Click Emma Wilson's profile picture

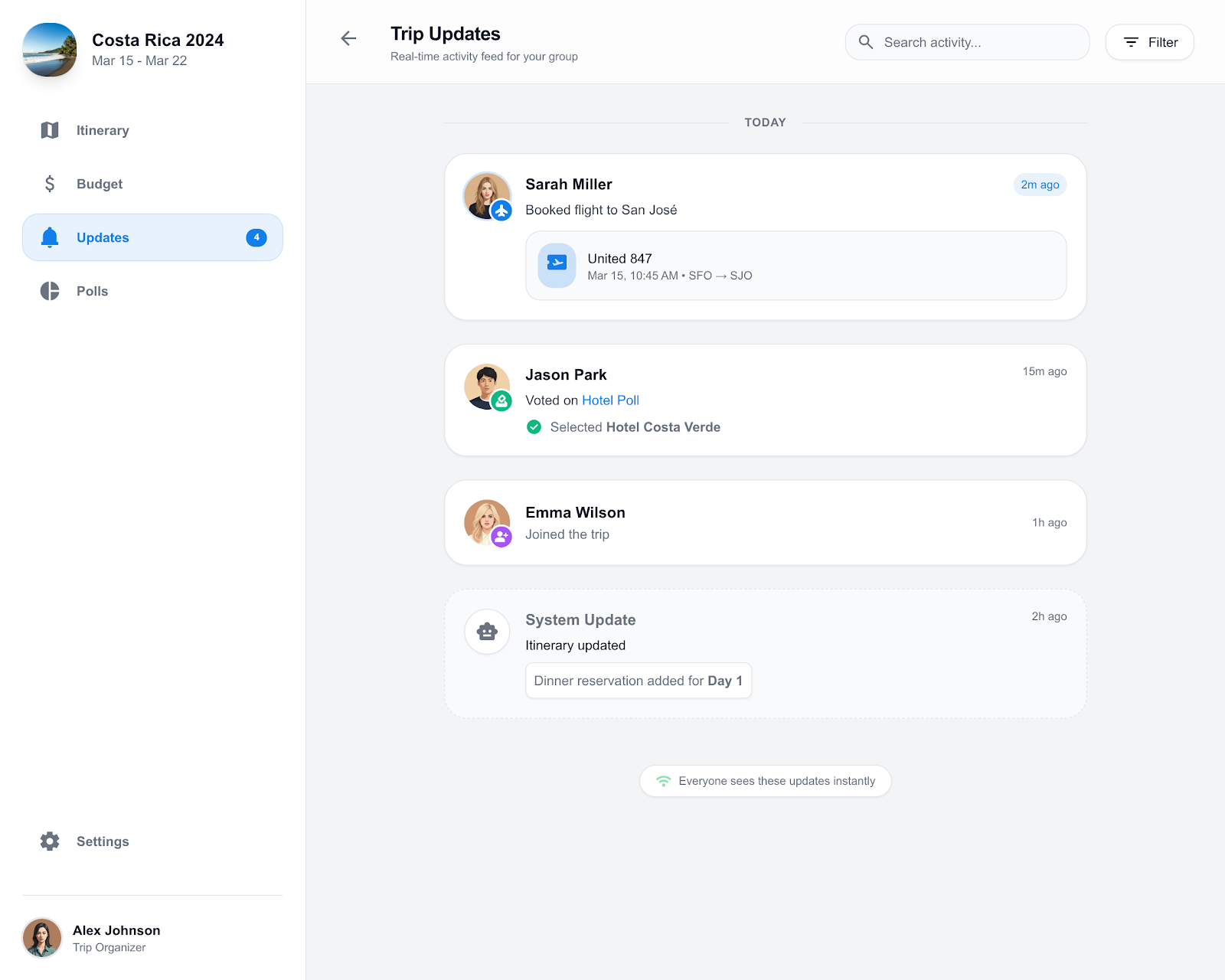pos(485,521)
